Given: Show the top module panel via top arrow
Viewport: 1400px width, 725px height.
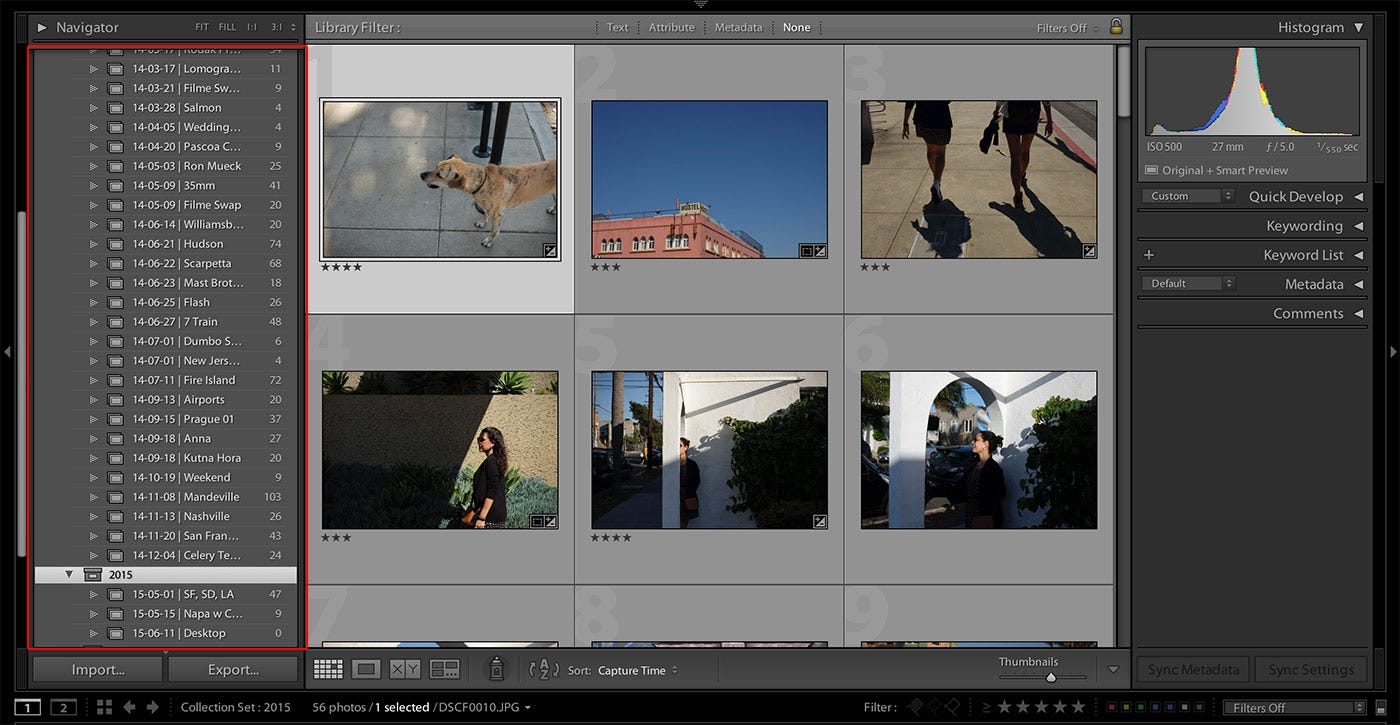Looking at the screenshot, I should click(x=700, y=4).
